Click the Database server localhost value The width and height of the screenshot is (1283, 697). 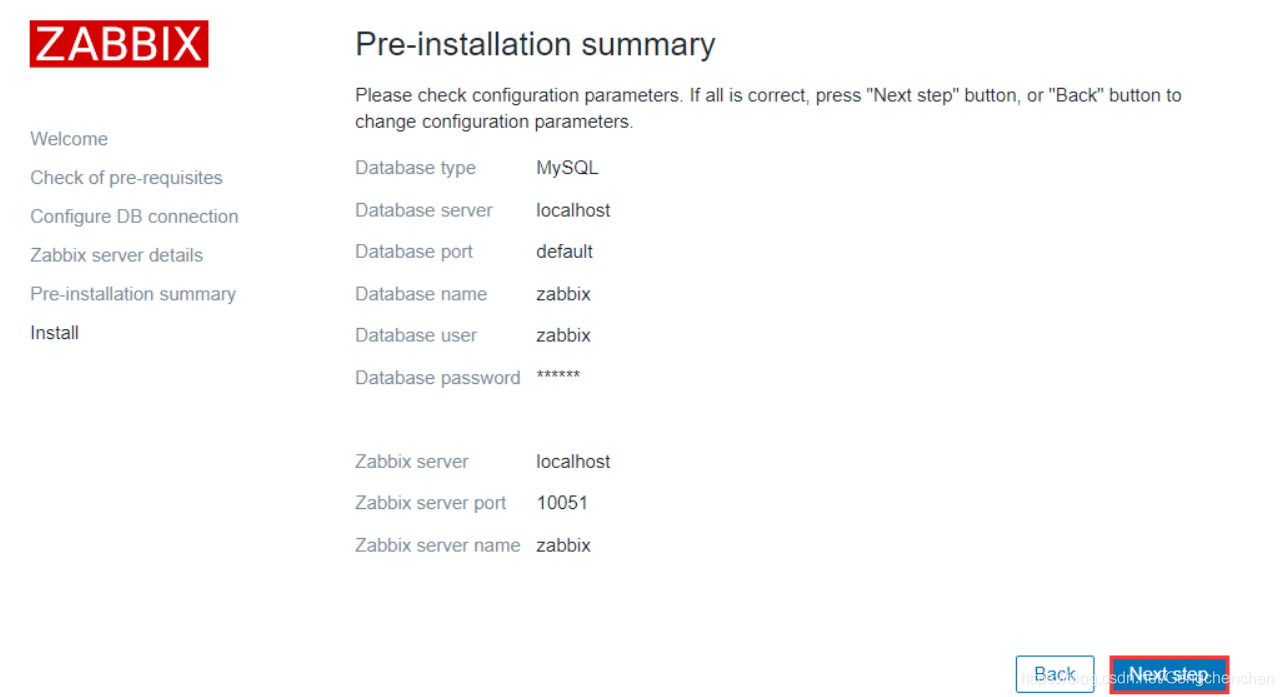(x=573, y=210)
